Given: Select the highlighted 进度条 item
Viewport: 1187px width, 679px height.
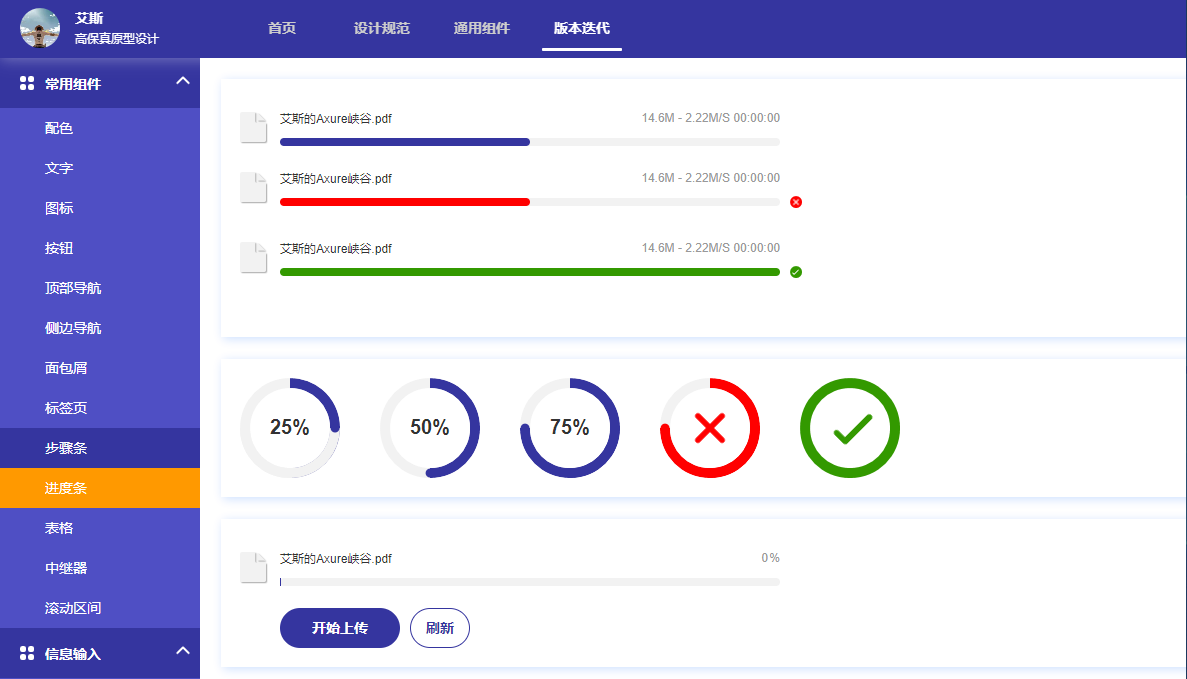Looking at the screenshot, I should click(100, 488).
